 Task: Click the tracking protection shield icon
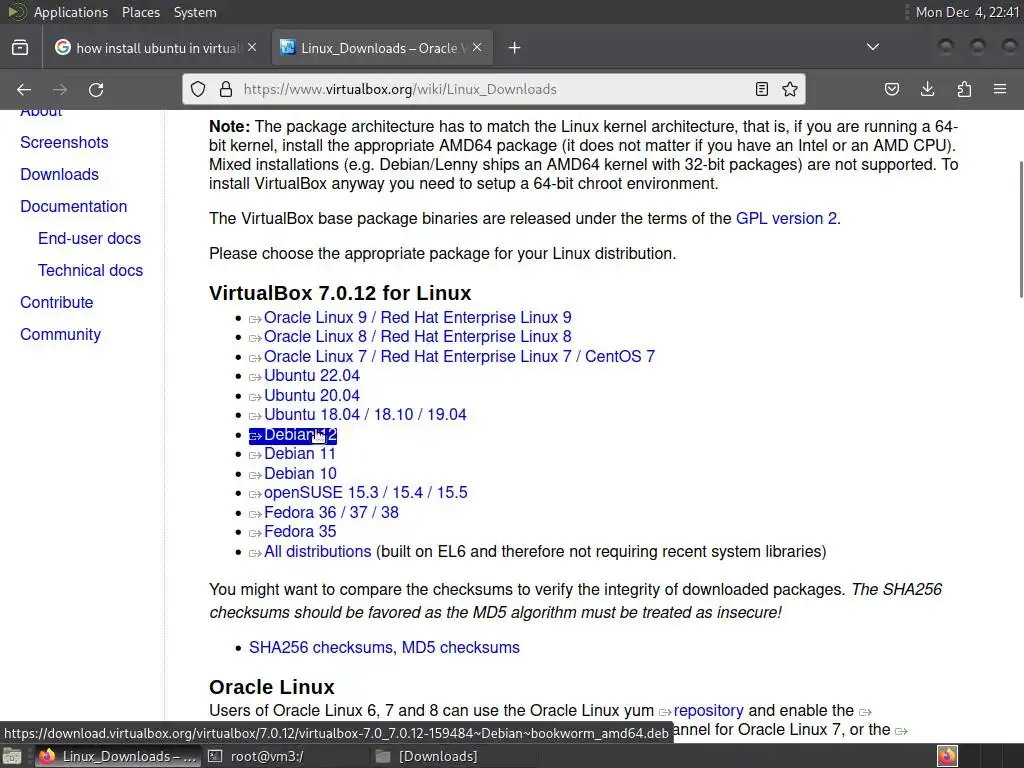point(198,89)
